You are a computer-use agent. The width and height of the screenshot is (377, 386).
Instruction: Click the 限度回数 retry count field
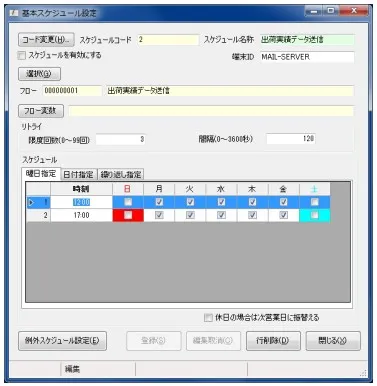(x=120, y=139)
